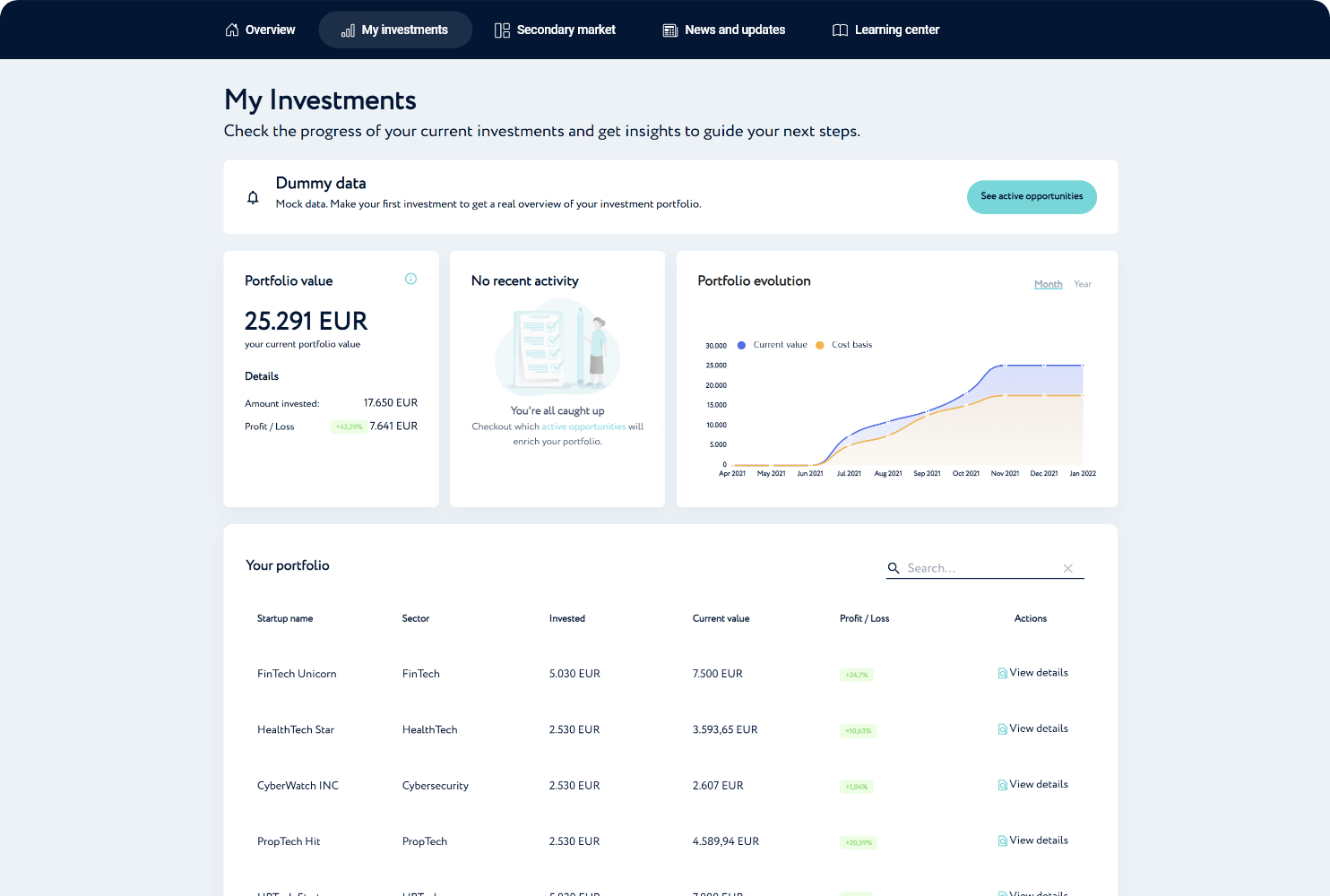Click the Invested column header
Image resolution: width=1330 pixels, height=896 pixels.
pos(567,618)
